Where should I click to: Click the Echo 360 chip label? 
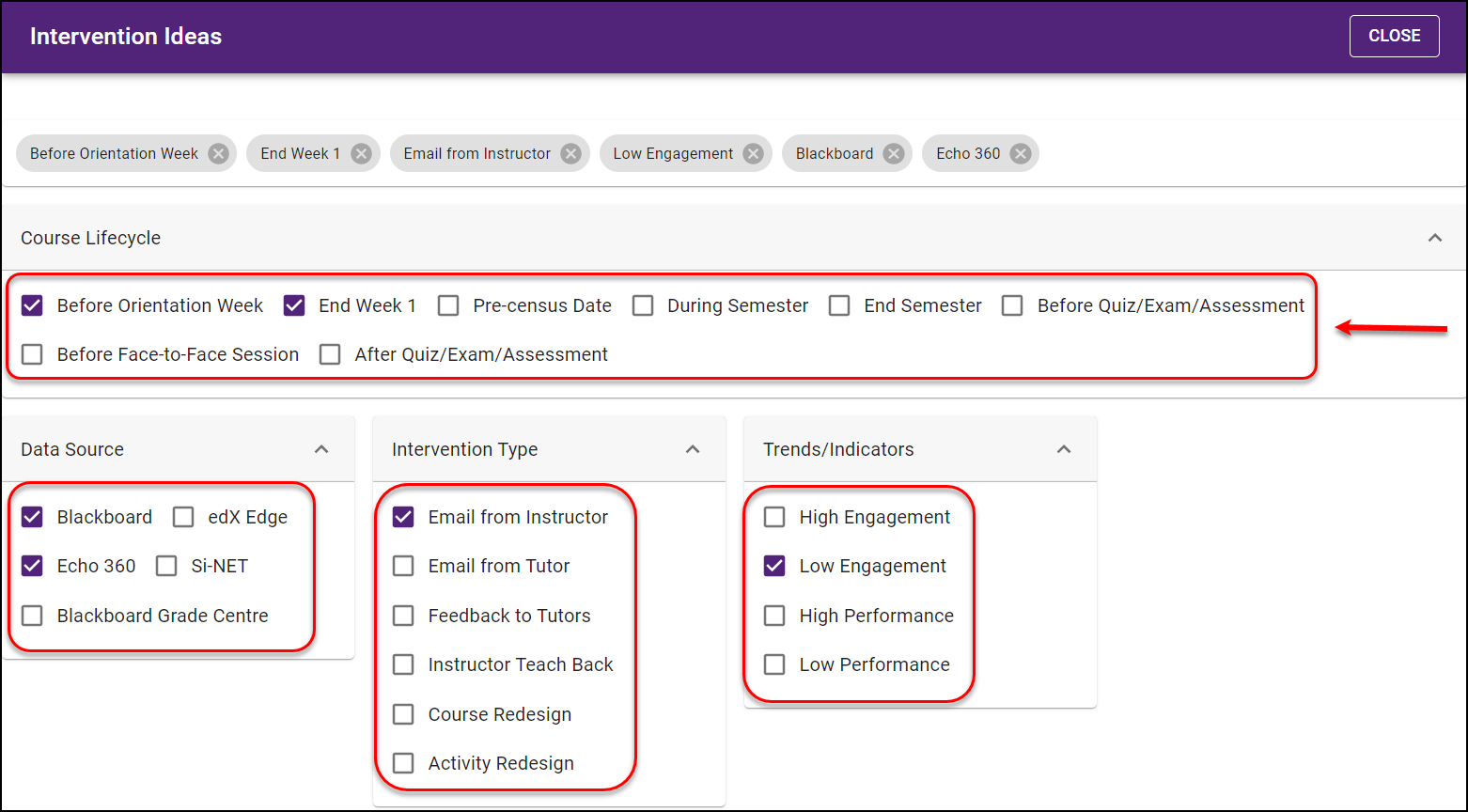968,153
